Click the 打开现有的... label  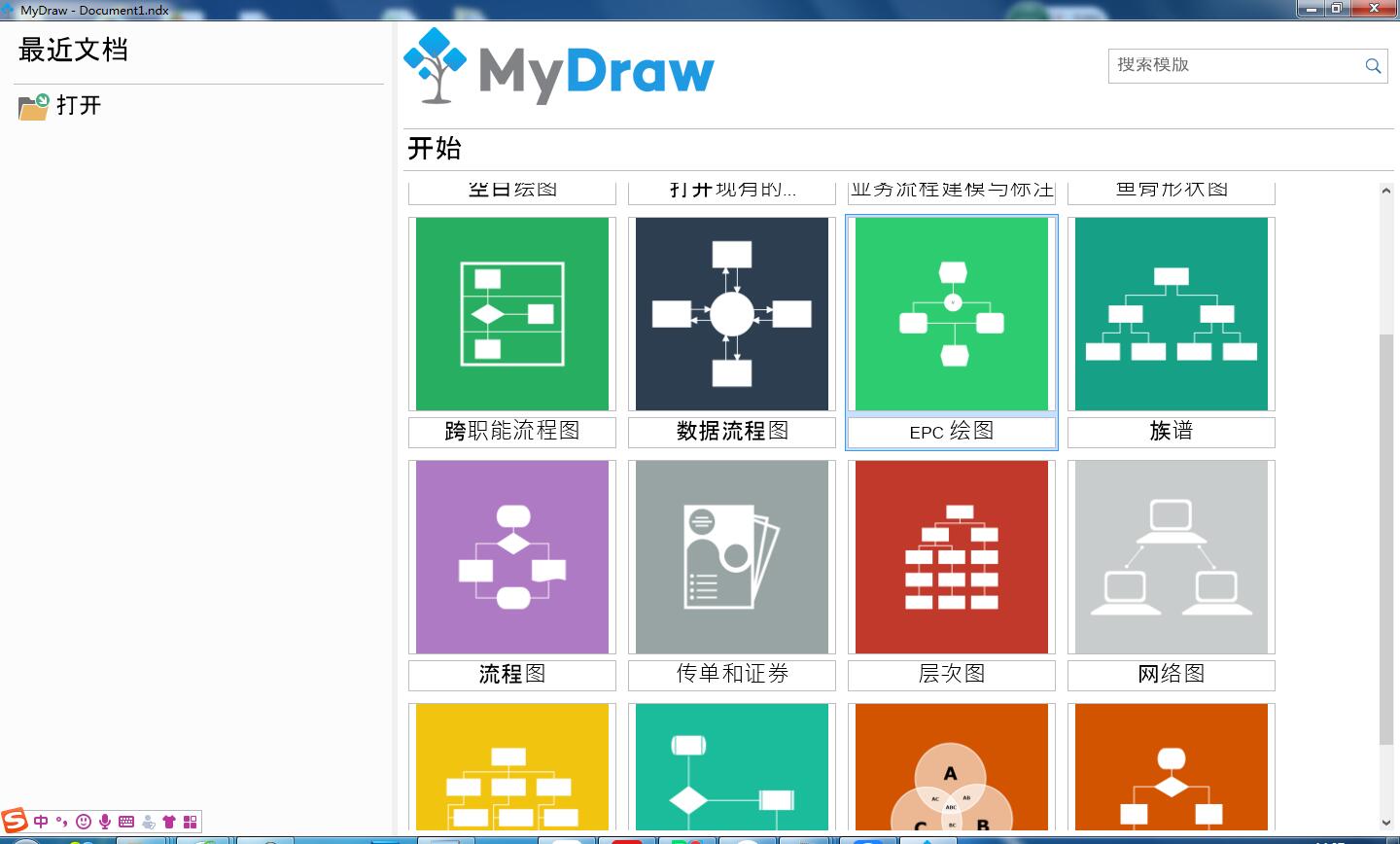tap(732, 191)
